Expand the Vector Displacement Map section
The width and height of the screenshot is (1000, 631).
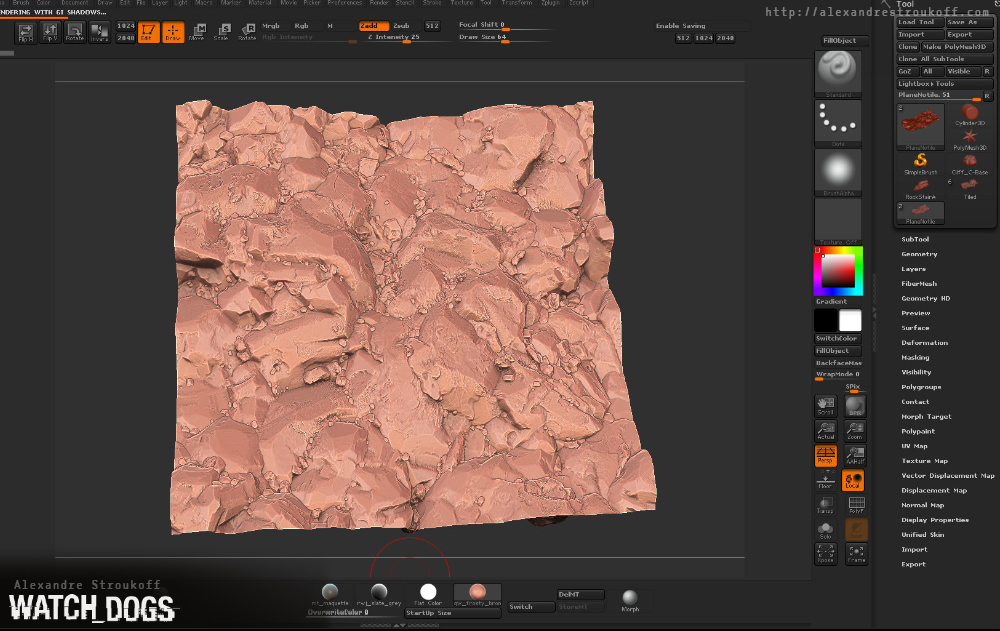(x=948, y=476)
